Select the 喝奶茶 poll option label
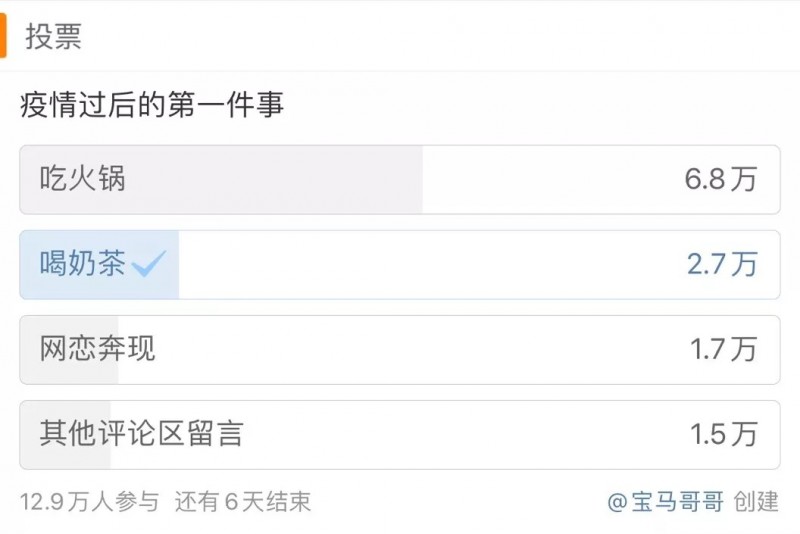Image resolution: width=800 pixels, height=534 pixels. (83, 264)
